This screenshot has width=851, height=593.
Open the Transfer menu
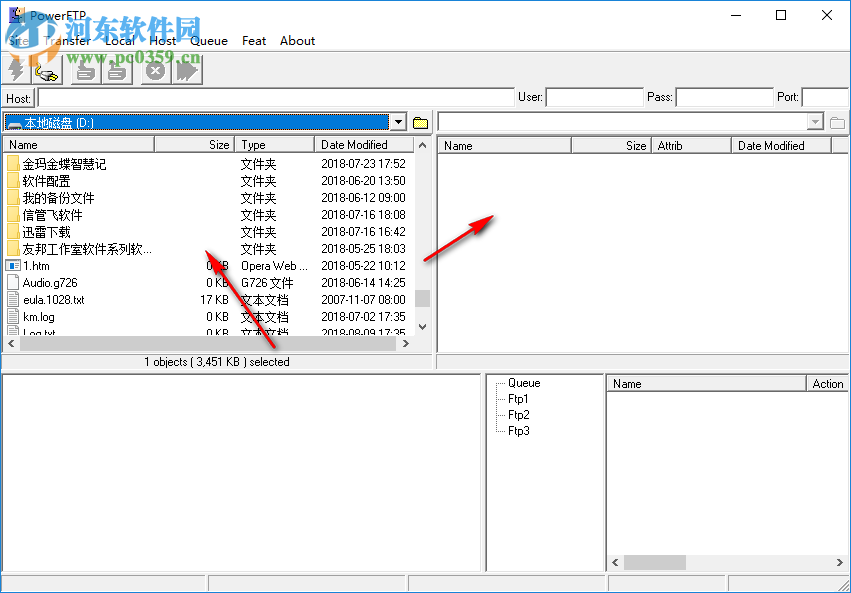[x=66, y=41]
